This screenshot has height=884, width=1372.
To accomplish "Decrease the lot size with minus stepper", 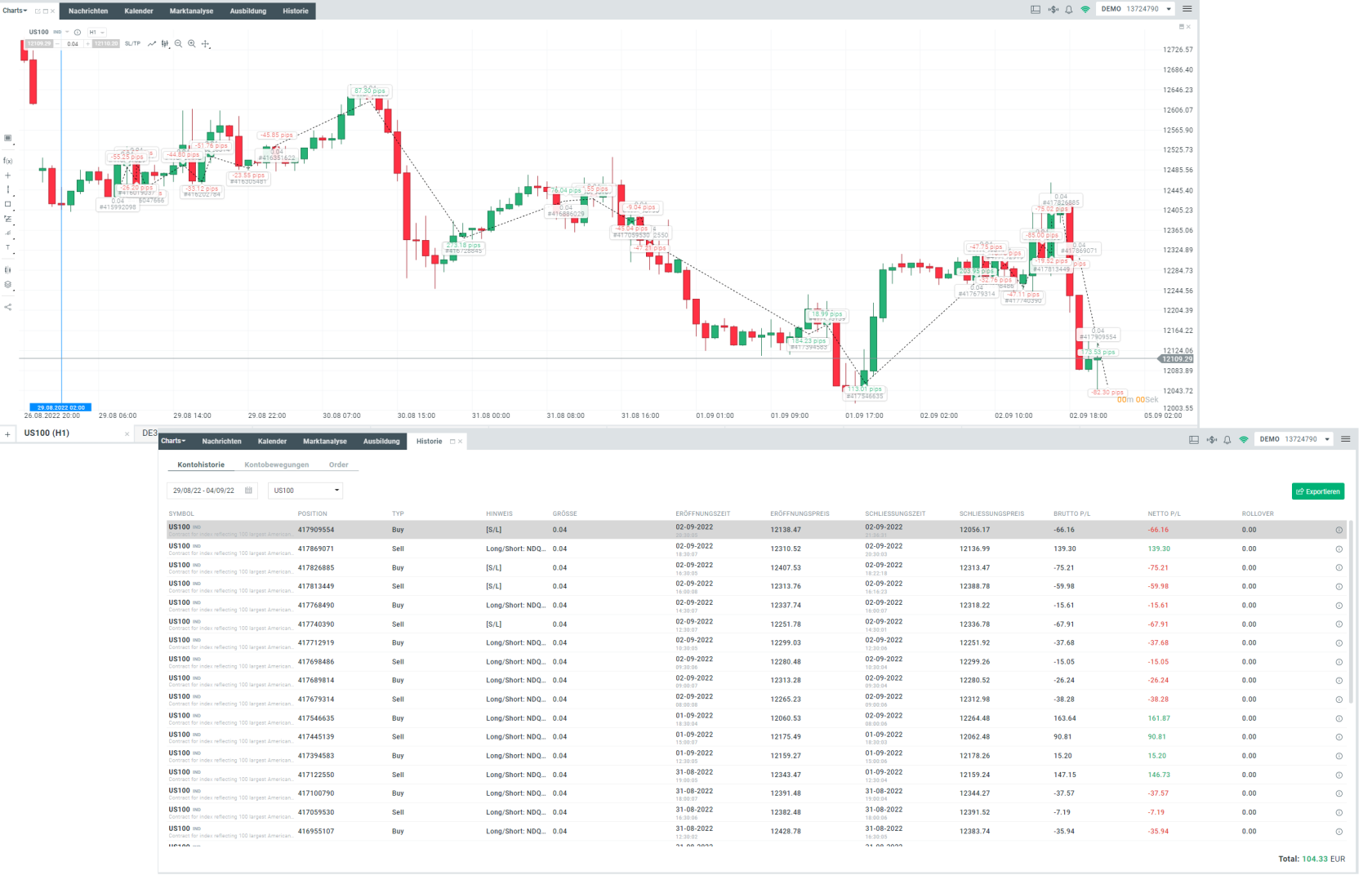I will pyautogui.click(x=58, y=44).
